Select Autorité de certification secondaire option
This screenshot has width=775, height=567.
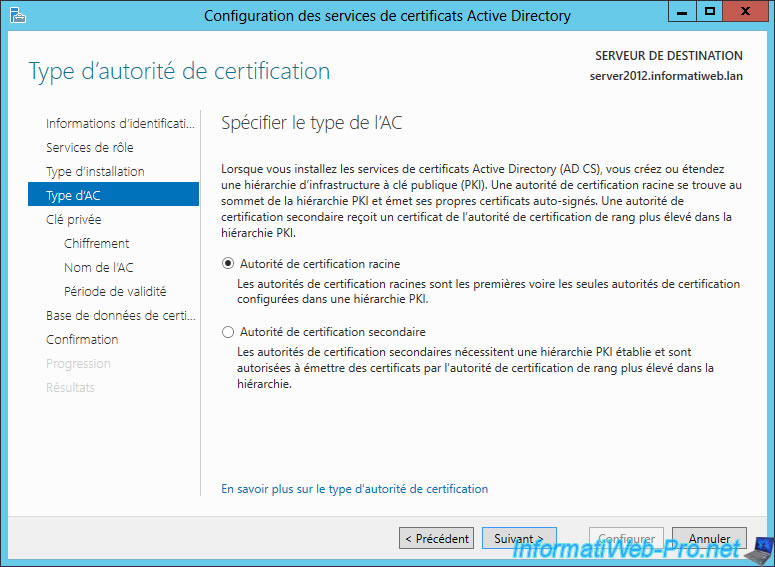pos(229,332)
